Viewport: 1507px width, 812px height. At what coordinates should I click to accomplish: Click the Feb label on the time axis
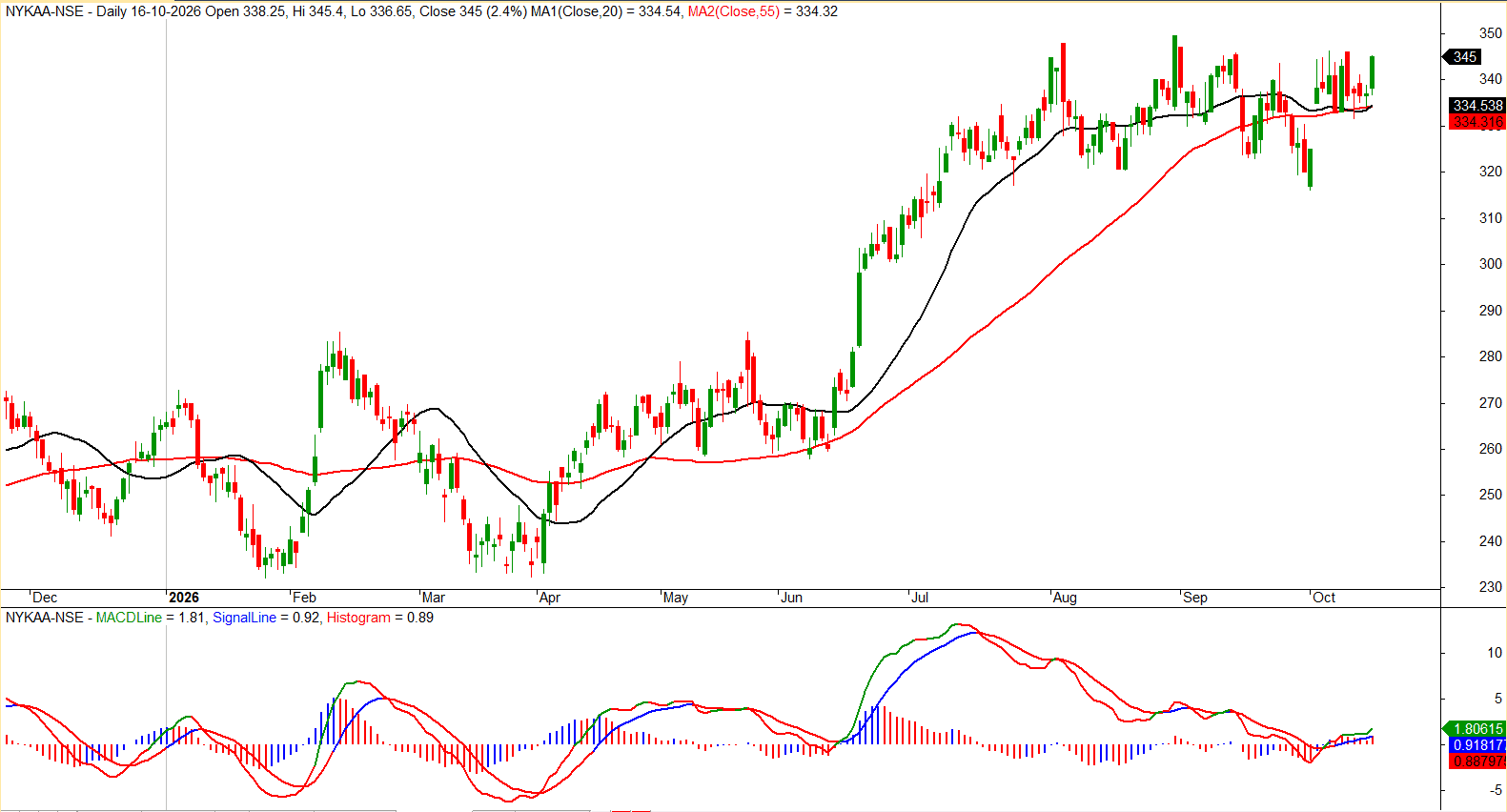tap(304, 598)
